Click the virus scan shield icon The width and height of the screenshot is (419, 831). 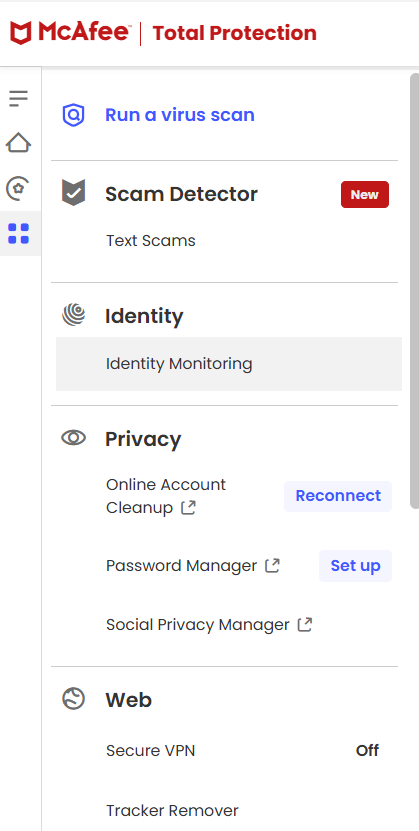[x=74, y=115]
